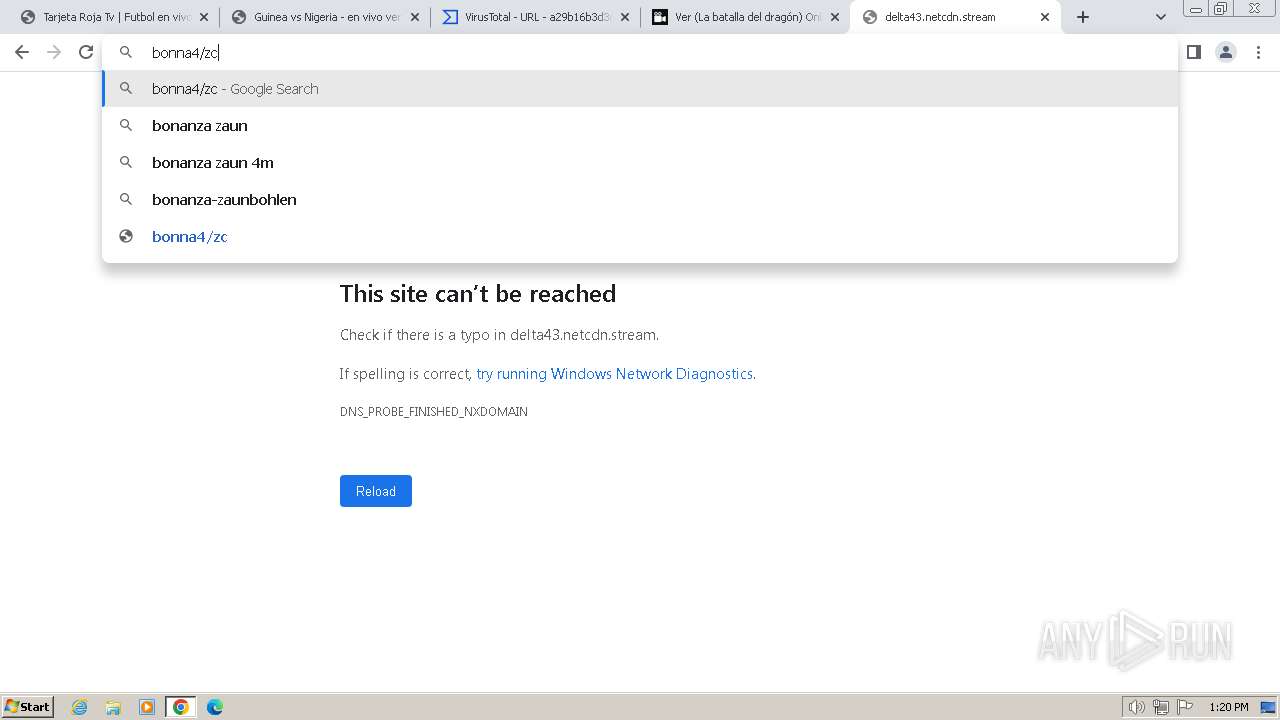This screenshot has height=720, width=1280.
Task: Choose the 'bonanza zaun' suggestion
Action: tap(640, 126)
